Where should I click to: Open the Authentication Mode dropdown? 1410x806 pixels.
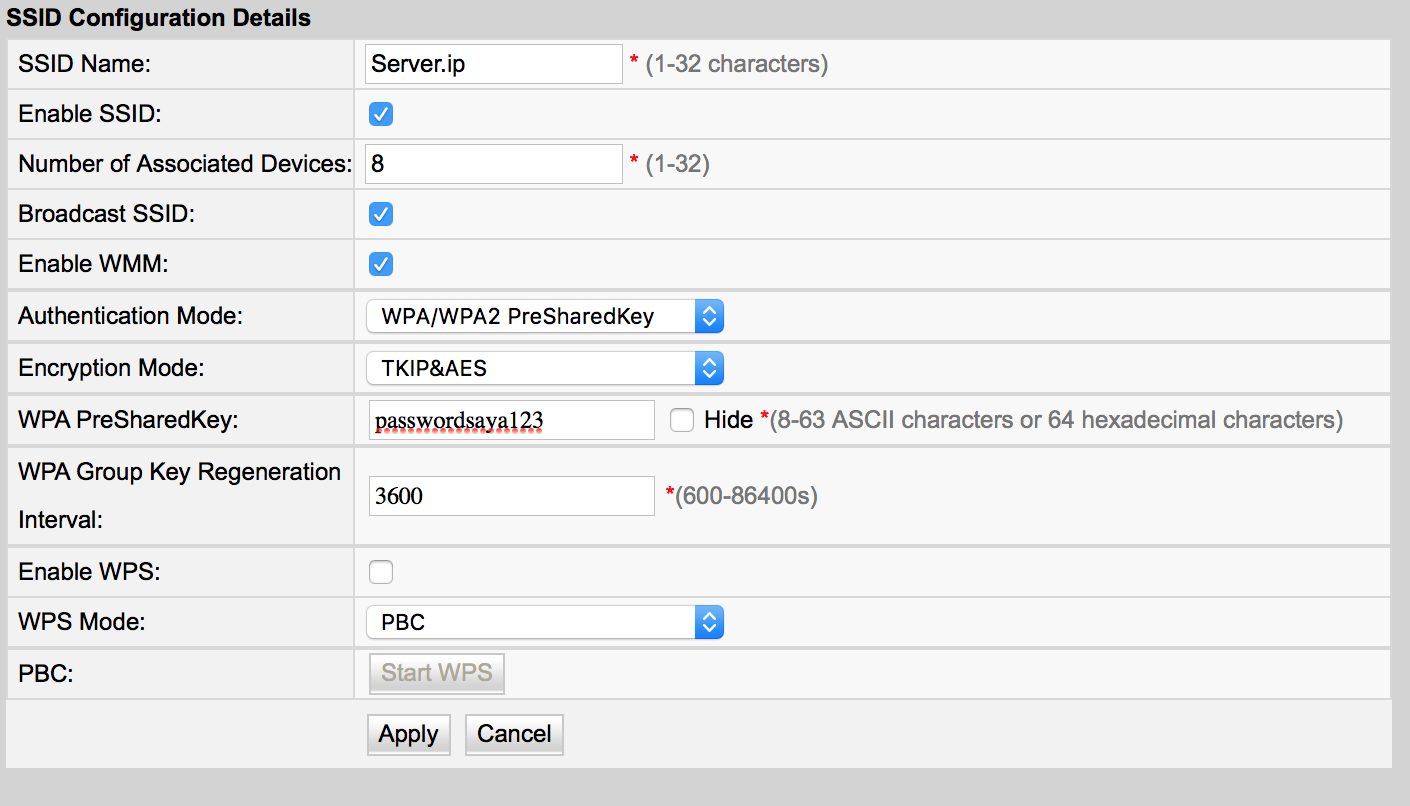click(544, 316)
